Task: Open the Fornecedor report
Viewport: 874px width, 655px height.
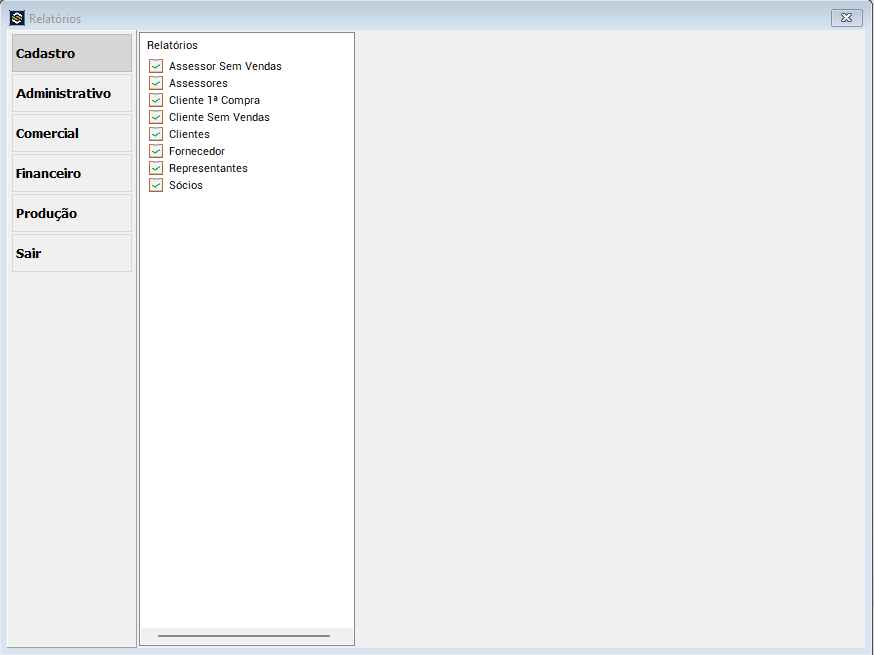Action: click(x=197, y=151)
